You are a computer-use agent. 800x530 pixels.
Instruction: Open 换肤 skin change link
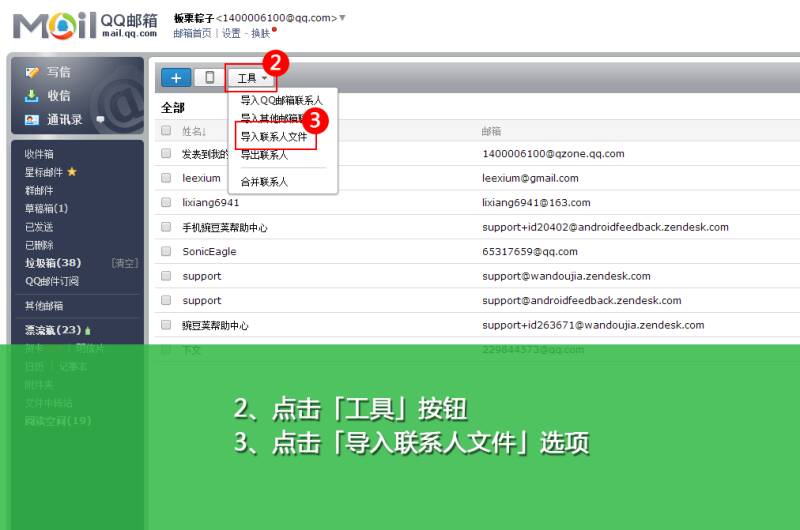point(260,33)
